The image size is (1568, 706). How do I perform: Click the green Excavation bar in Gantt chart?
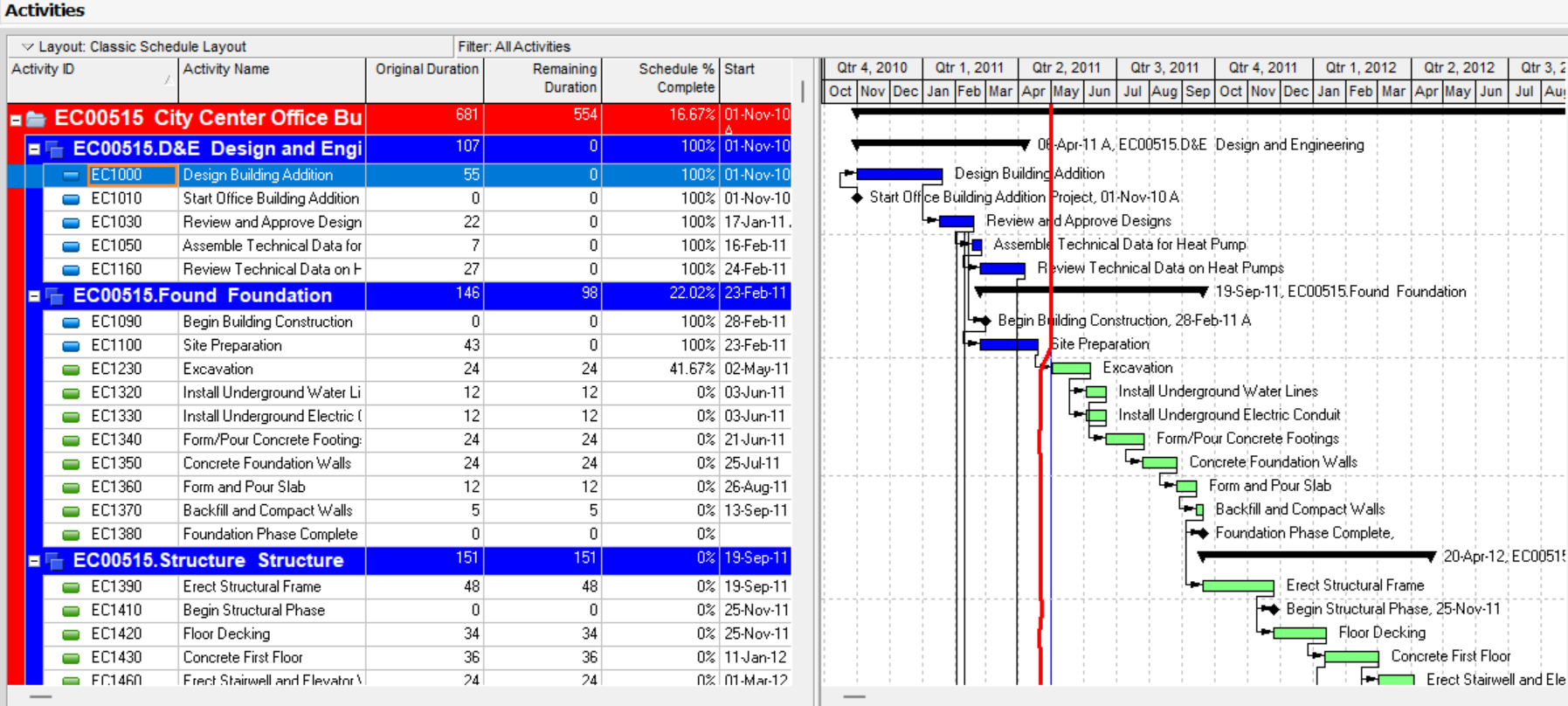pyautogui.click(x=1070, y=369)
